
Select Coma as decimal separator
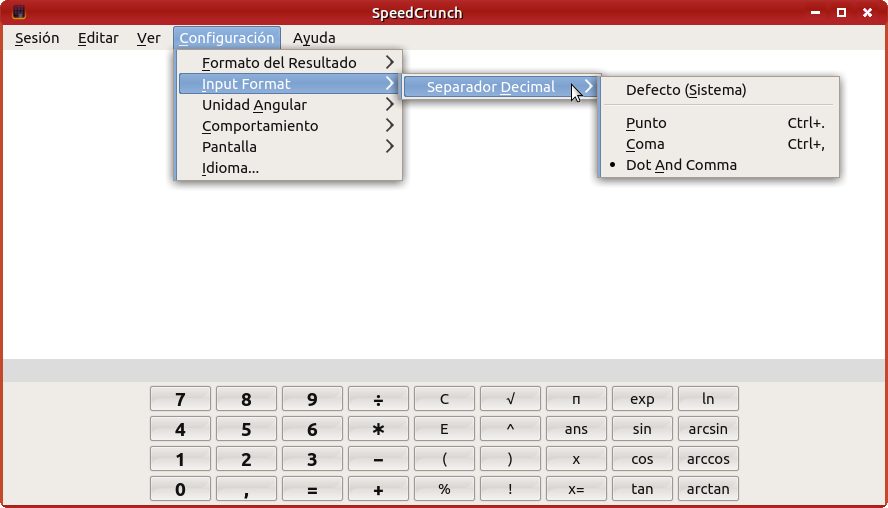coord(719,144)
